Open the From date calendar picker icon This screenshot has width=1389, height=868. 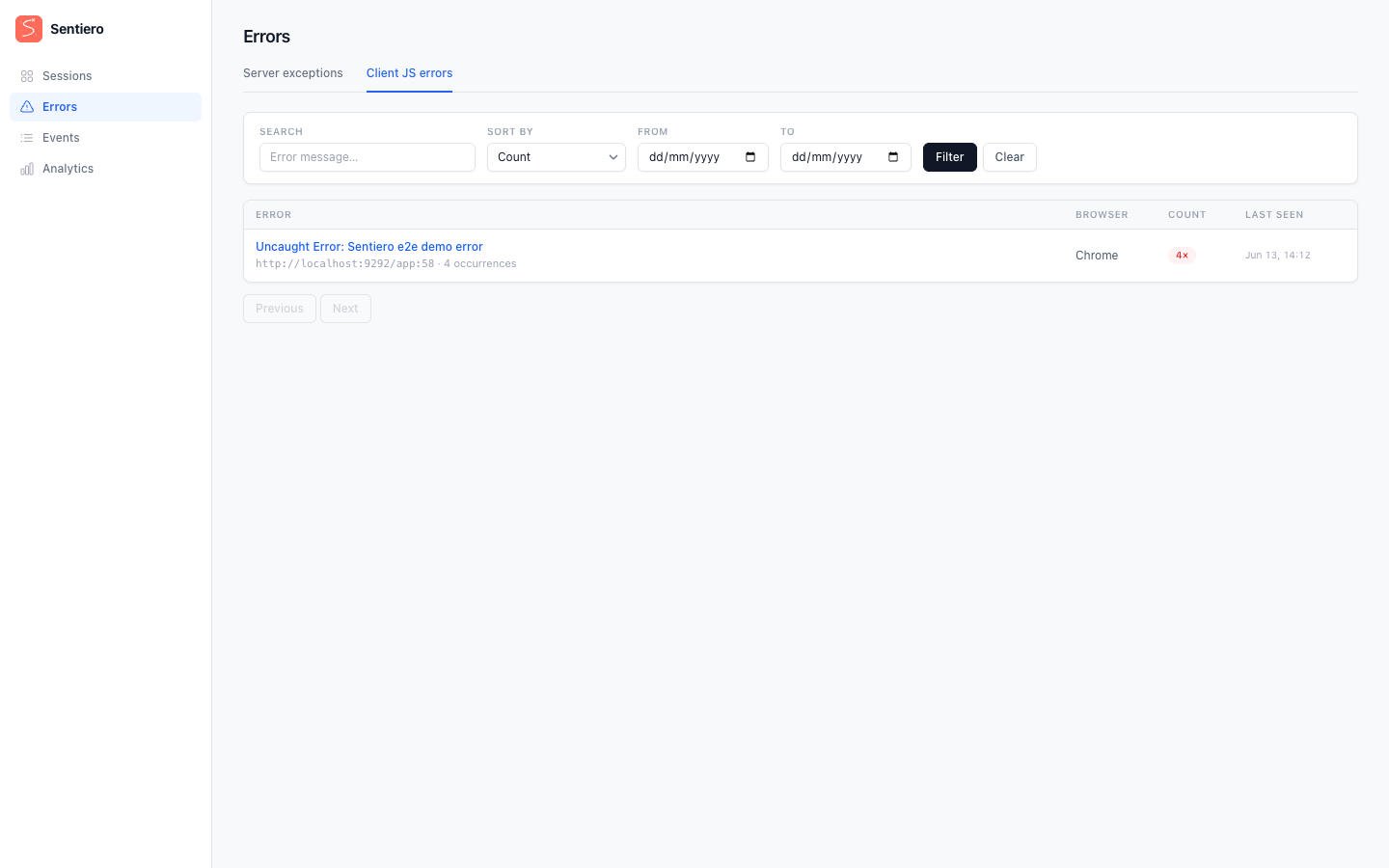click(x=750, y=157)
